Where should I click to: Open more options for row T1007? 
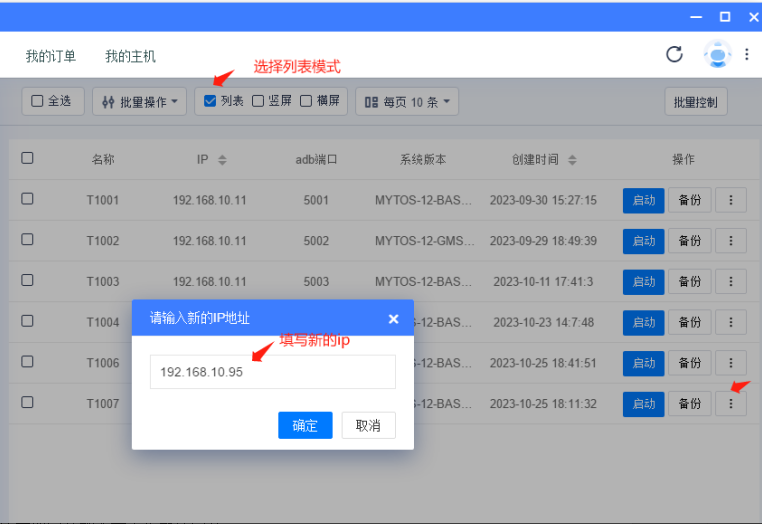click(731, 403)
